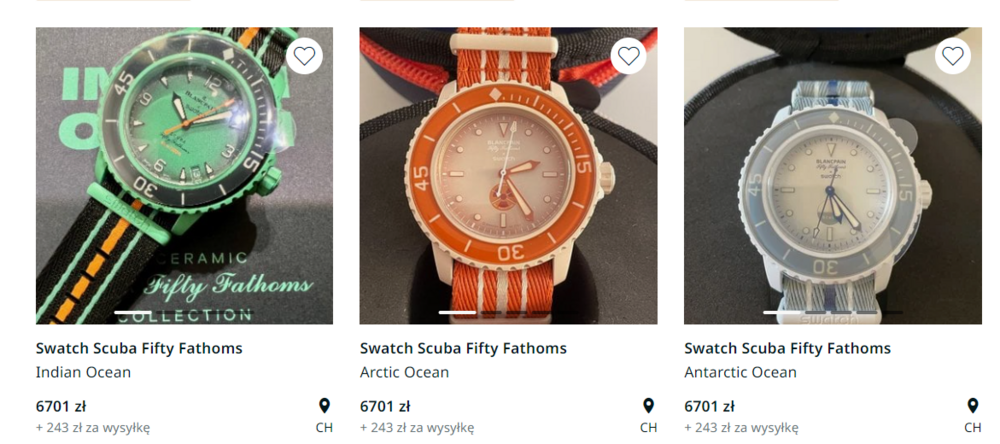Select the Indian Ocean subtitle text
The height and width of the screenshot is (444, 1000).
pos(83,372)
